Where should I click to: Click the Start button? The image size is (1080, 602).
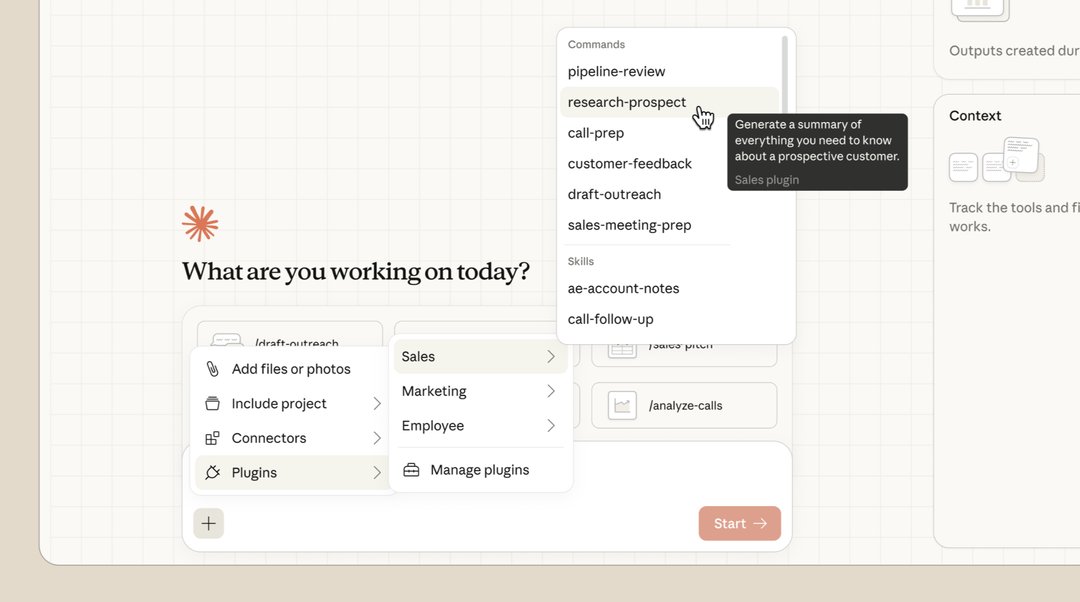740,523
